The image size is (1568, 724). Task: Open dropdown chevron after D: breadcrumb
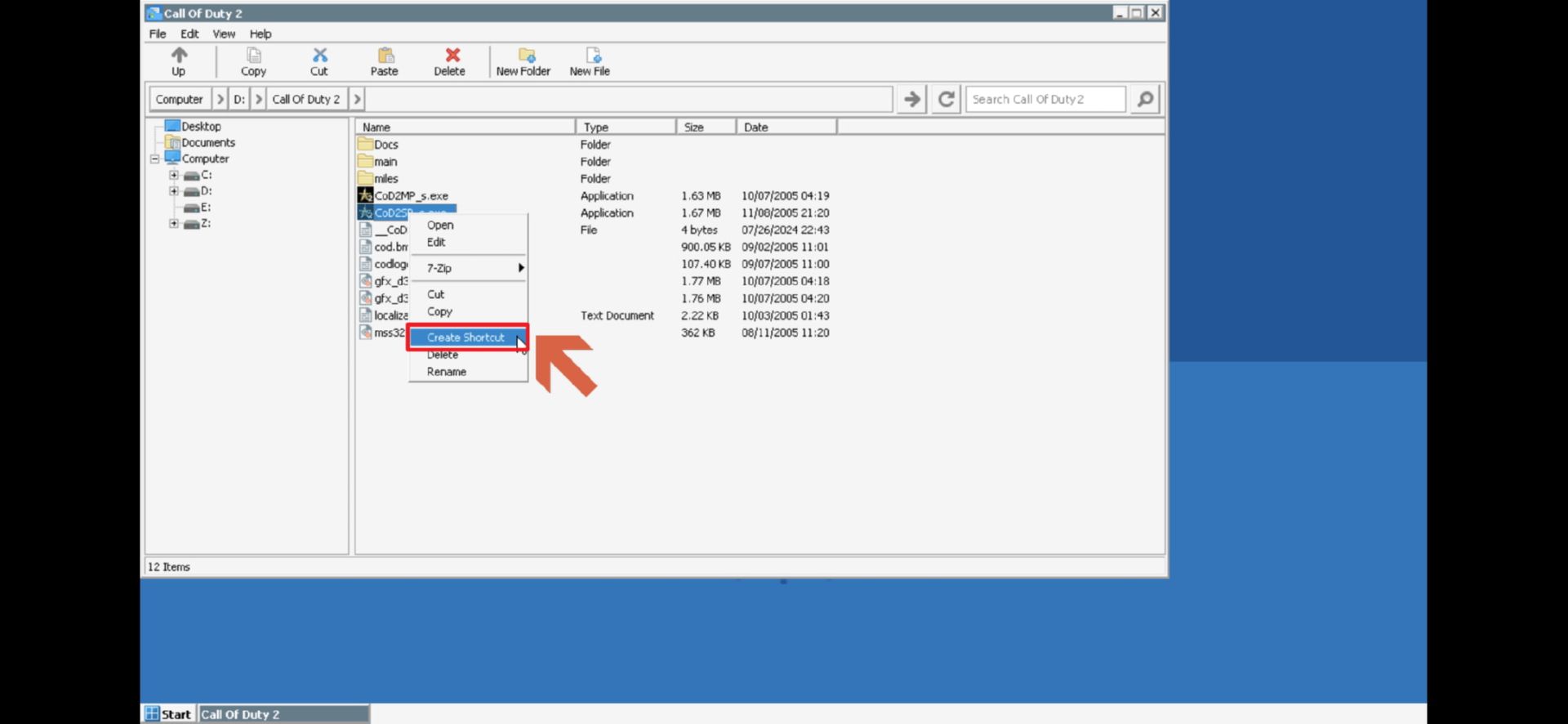coord(258,99)
